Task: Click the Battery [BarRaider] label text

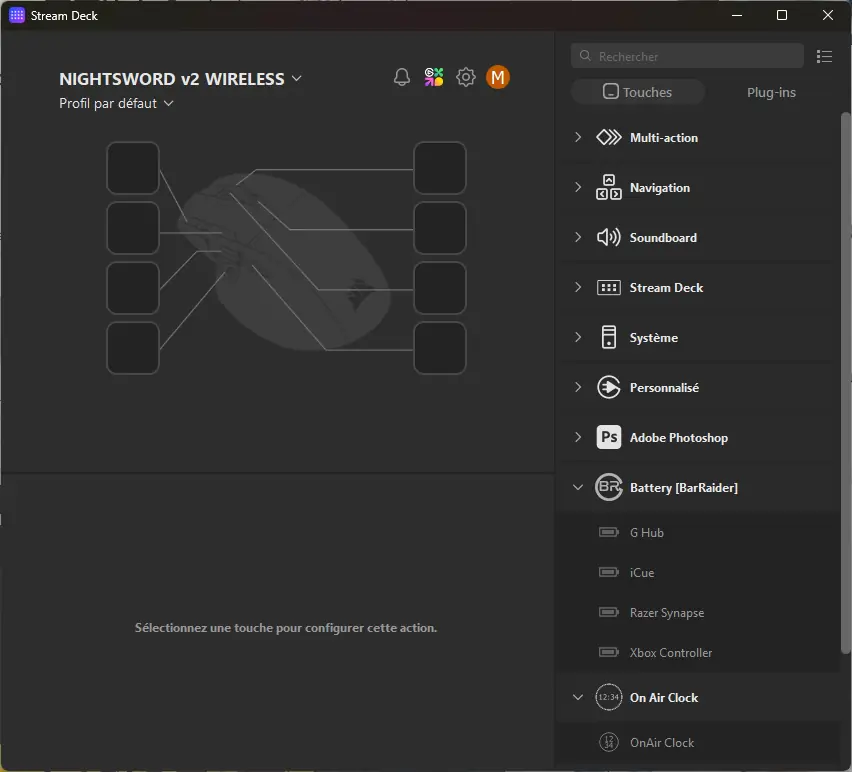Action: pos(684,487)
